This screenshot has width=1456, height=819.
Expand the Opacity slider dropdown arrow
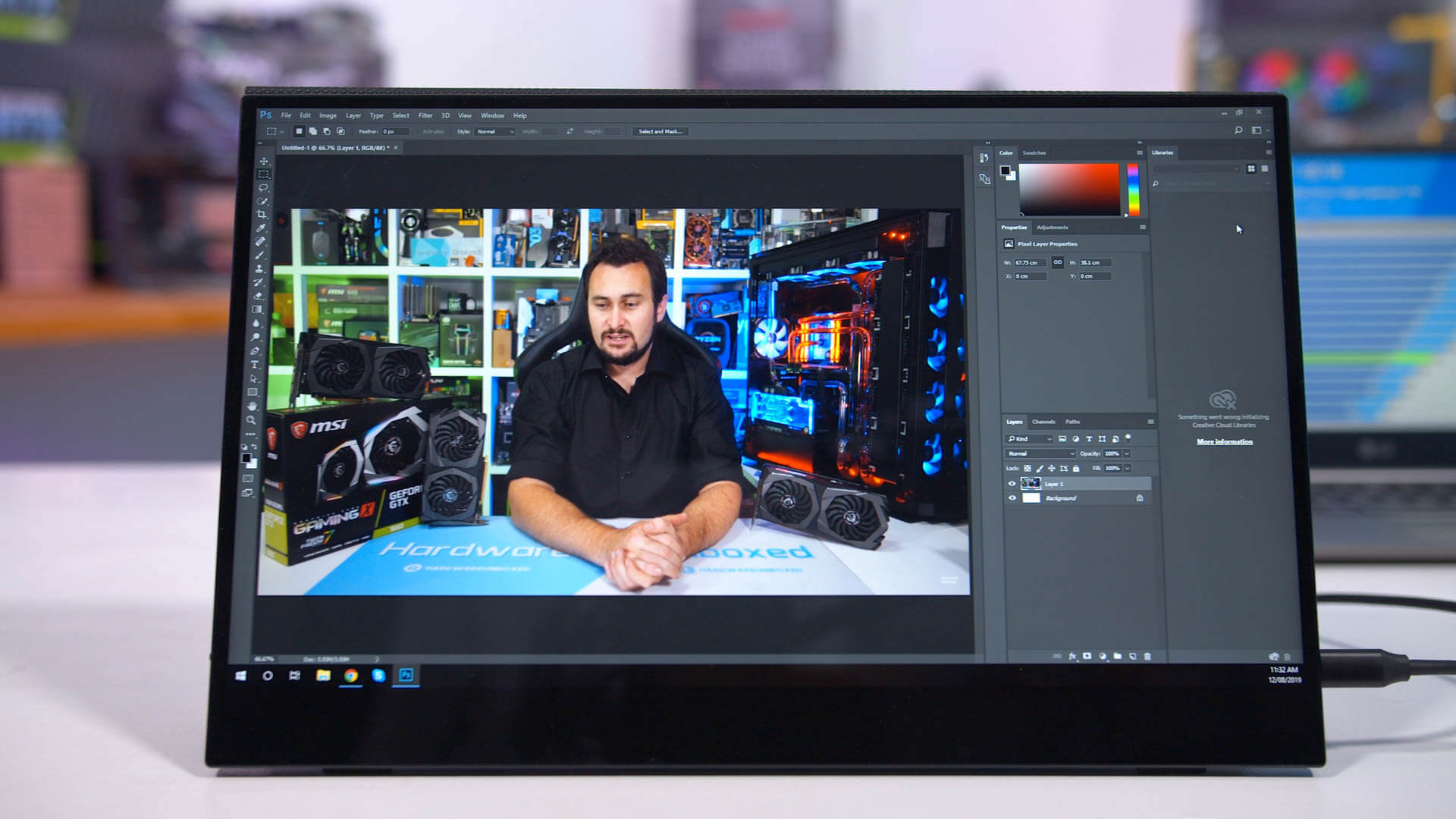pyautogui.click(x=1127, y=453)
